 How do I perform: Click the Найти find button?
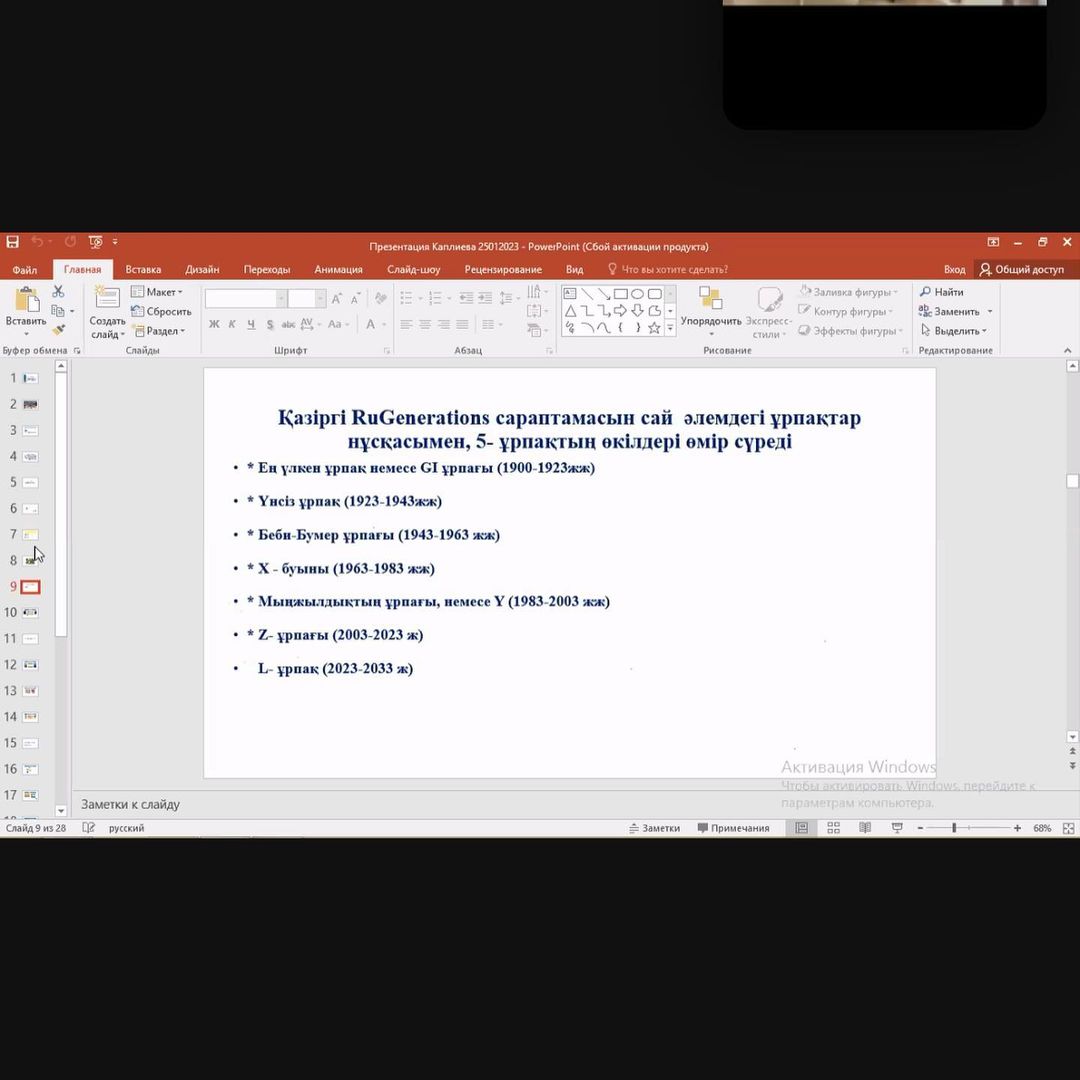point(942,292)
